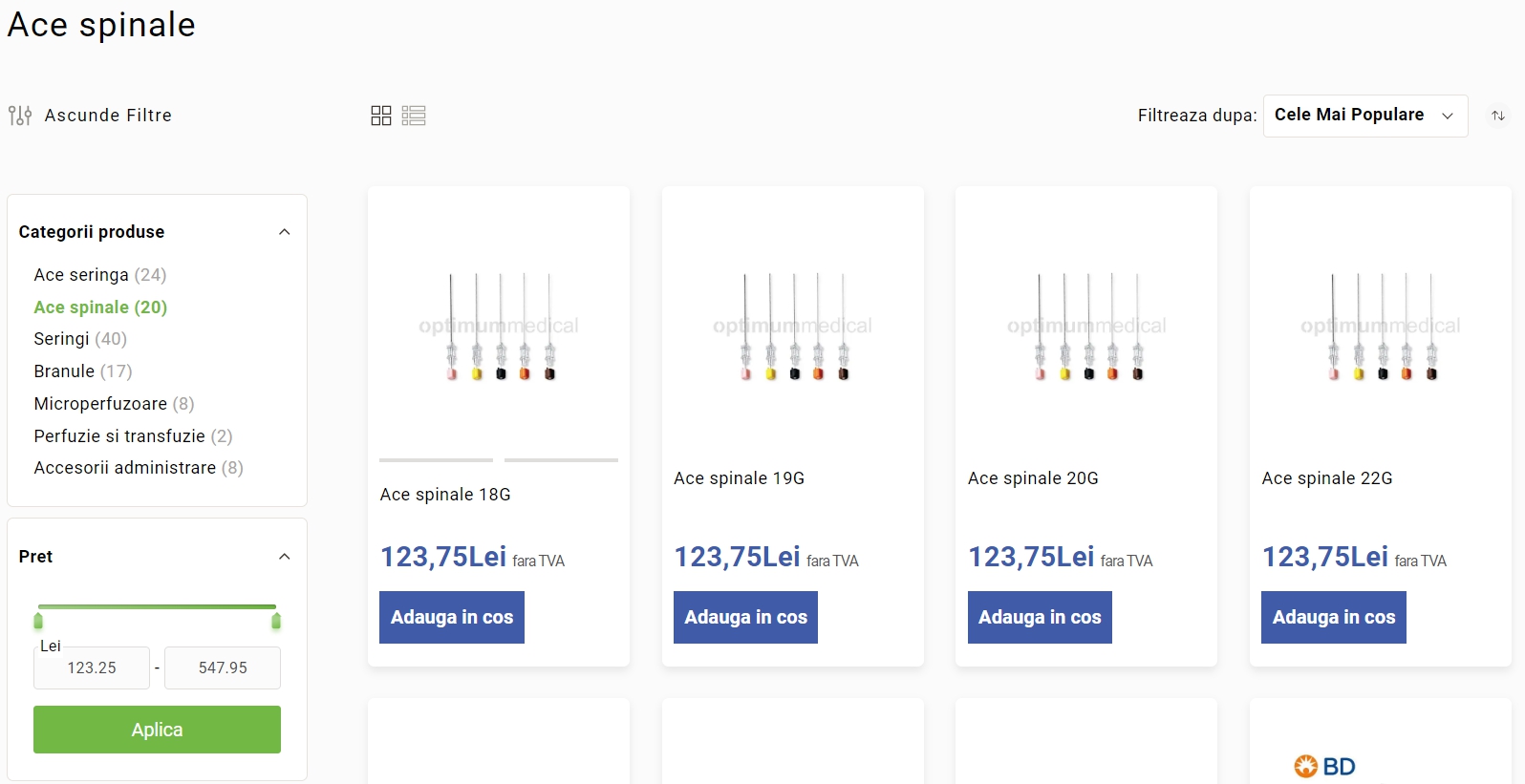Open the Ace seringa (24) category
Image resolution: width=1525 pixels, height=784 pixels.
tap(100, 275)
